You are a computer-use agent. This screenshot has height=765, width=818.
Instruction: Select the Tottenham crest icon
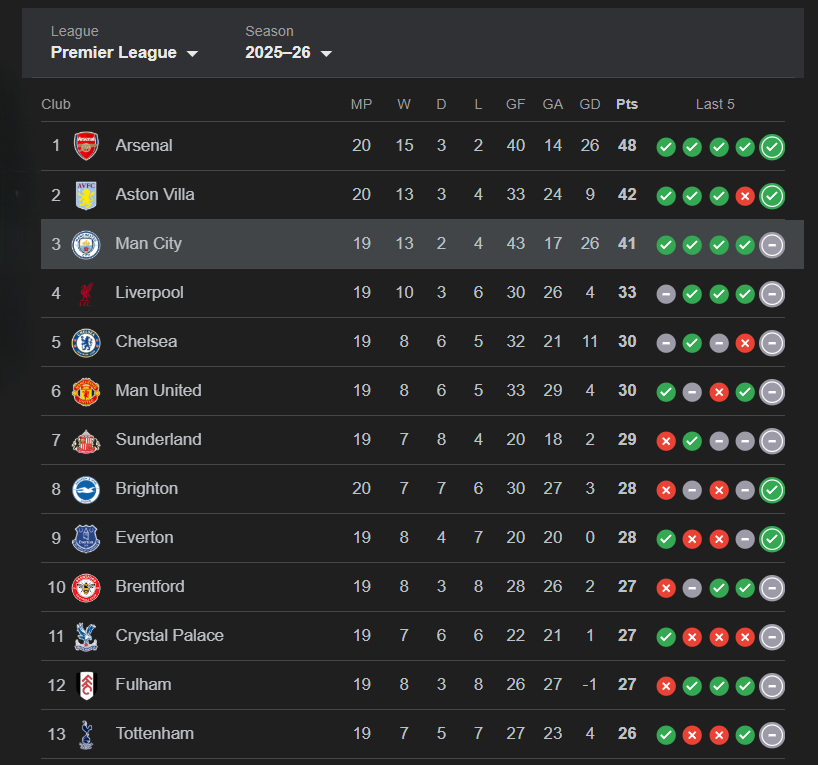(87, 734)
